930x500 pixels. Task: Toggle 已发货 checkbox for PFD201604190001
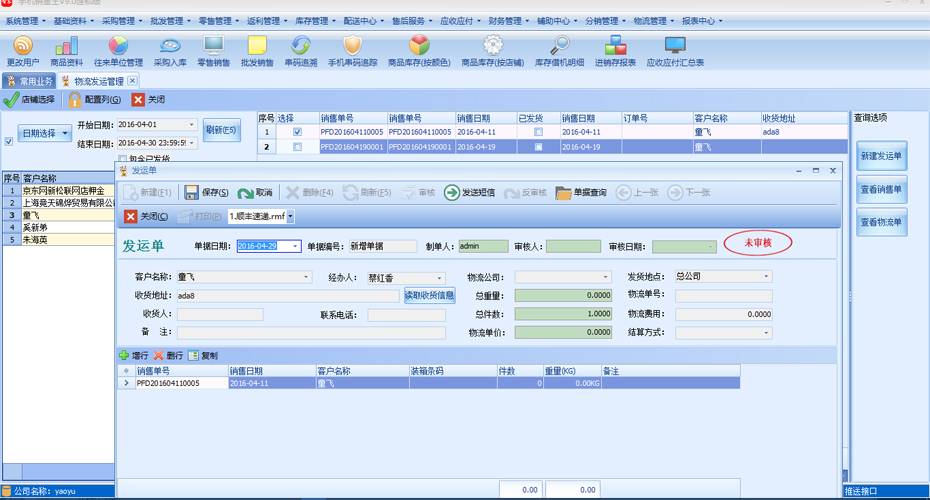click(x=538, y=147)
